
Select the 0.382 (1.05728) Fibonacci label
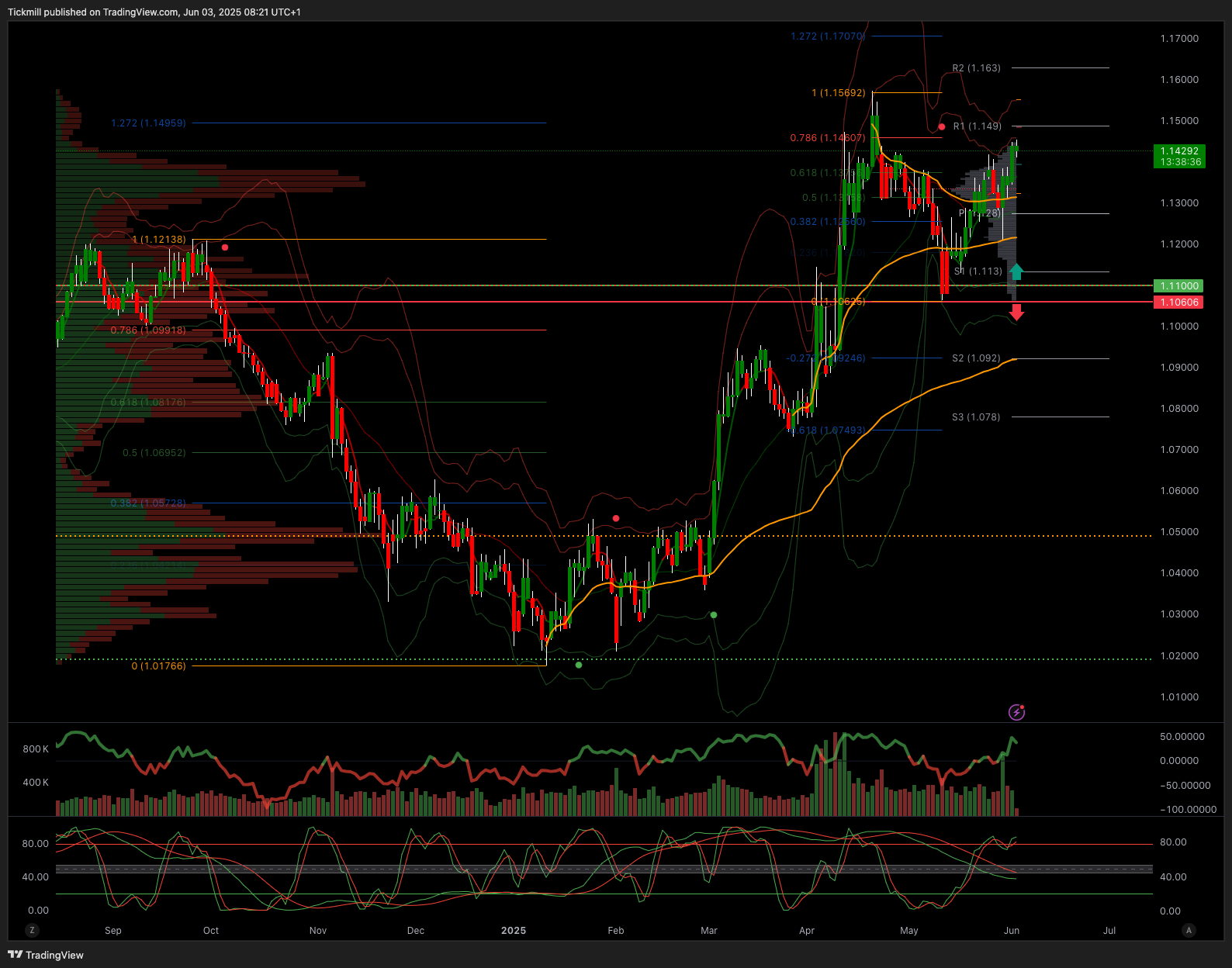pyautogui.click(x=148, y=503)
